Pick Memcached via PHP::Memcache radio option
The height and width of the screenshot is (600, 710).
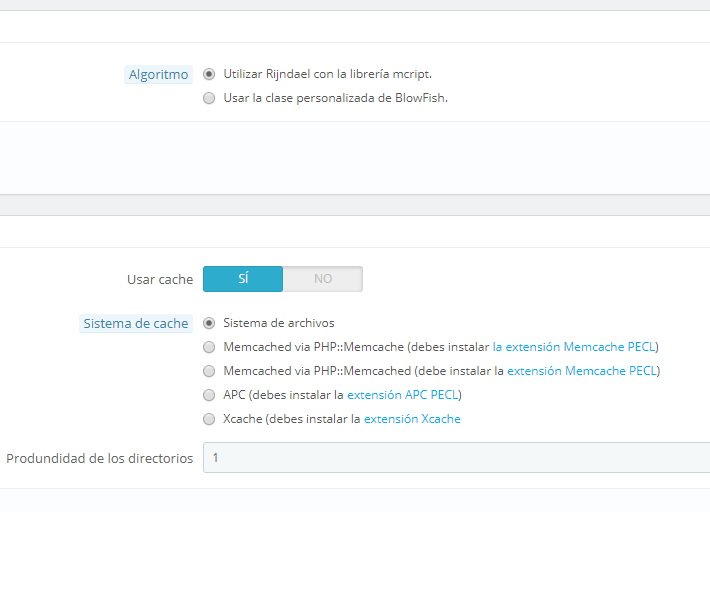209,347
